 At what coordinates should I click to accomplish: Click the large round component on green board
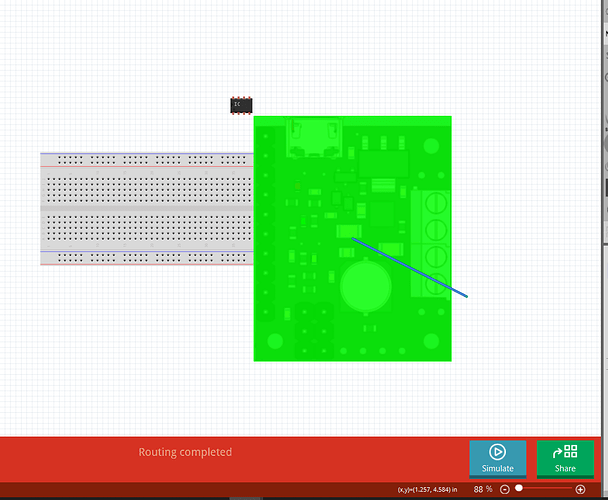(x=365, y=289)
